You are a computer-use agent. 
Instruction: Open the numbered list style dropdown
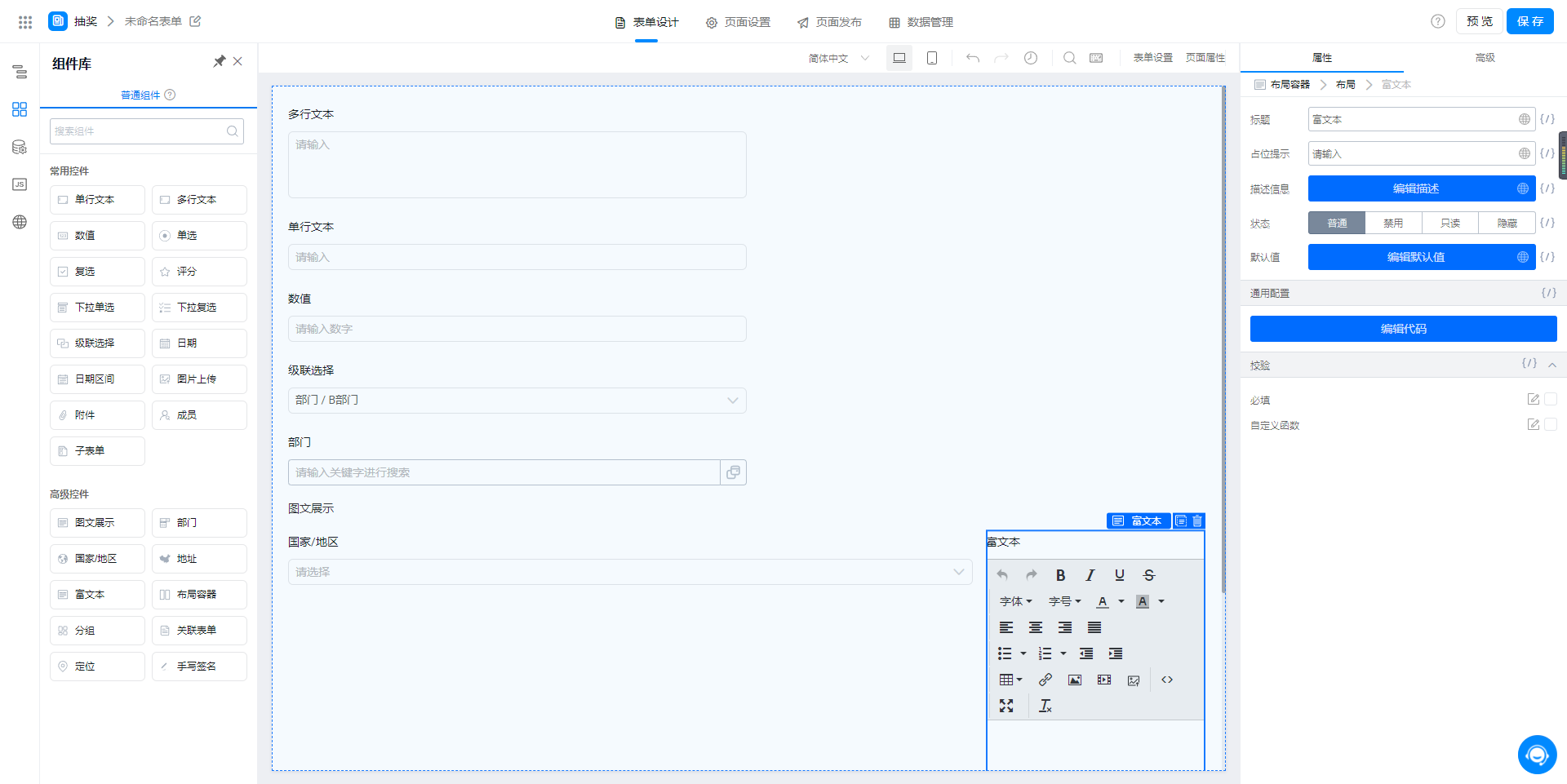coord(1063,653)
